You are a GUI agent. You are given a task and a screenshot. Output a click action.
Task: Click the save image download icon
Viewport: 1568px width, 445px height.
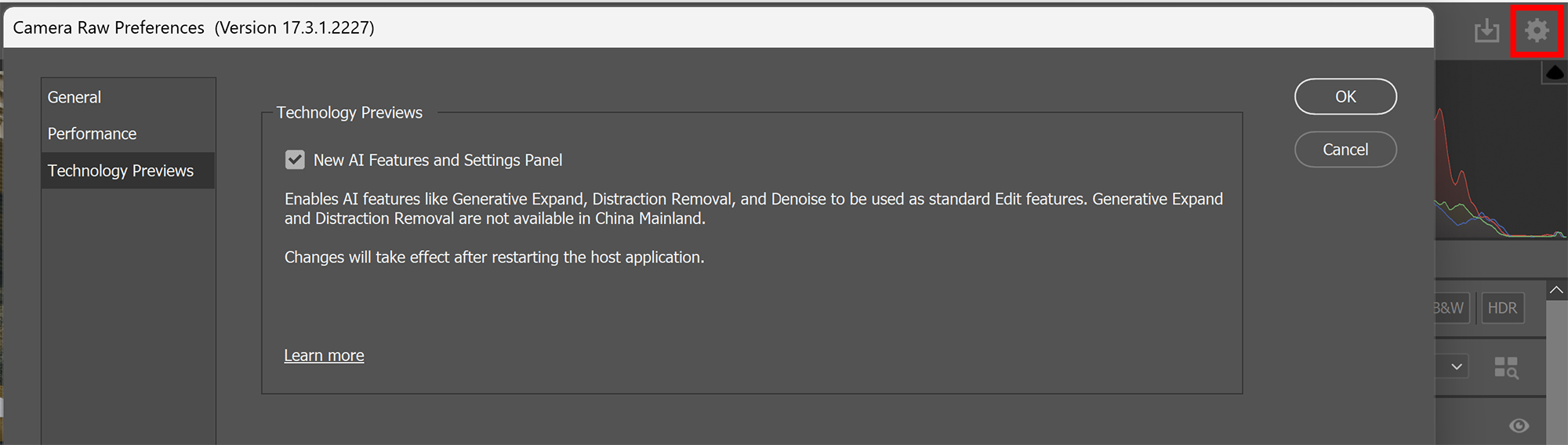pyautogui.click(x=1486, y=31)
